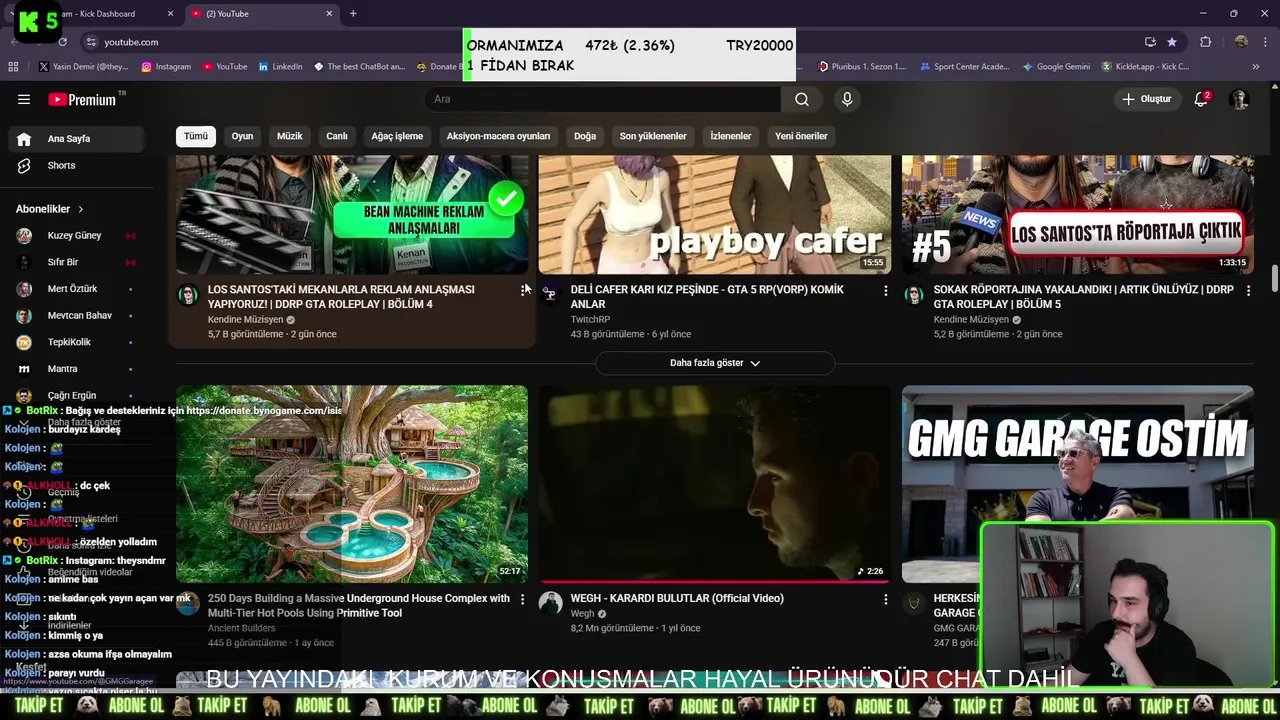Close the YouTube browser tab
The width and height of the screenshot is (1280, 720).
329,14
